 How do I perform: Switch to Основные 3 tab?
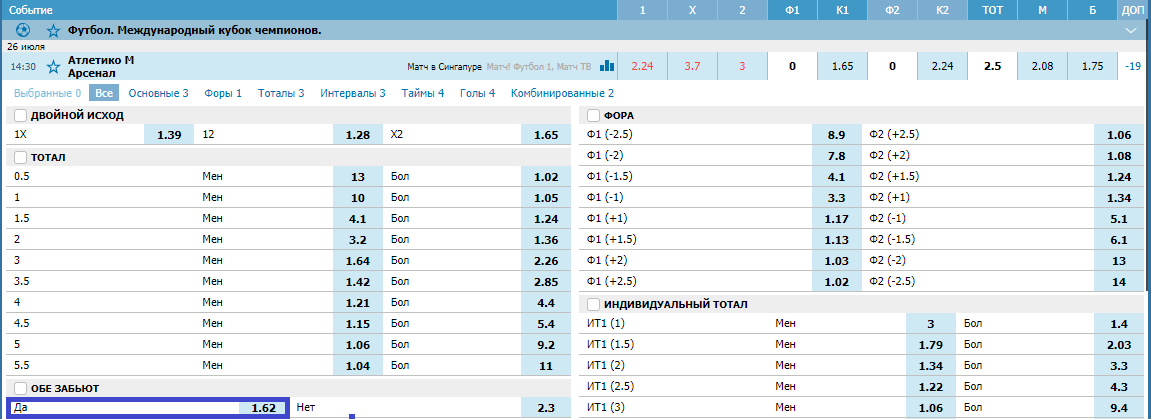point(159,93)
